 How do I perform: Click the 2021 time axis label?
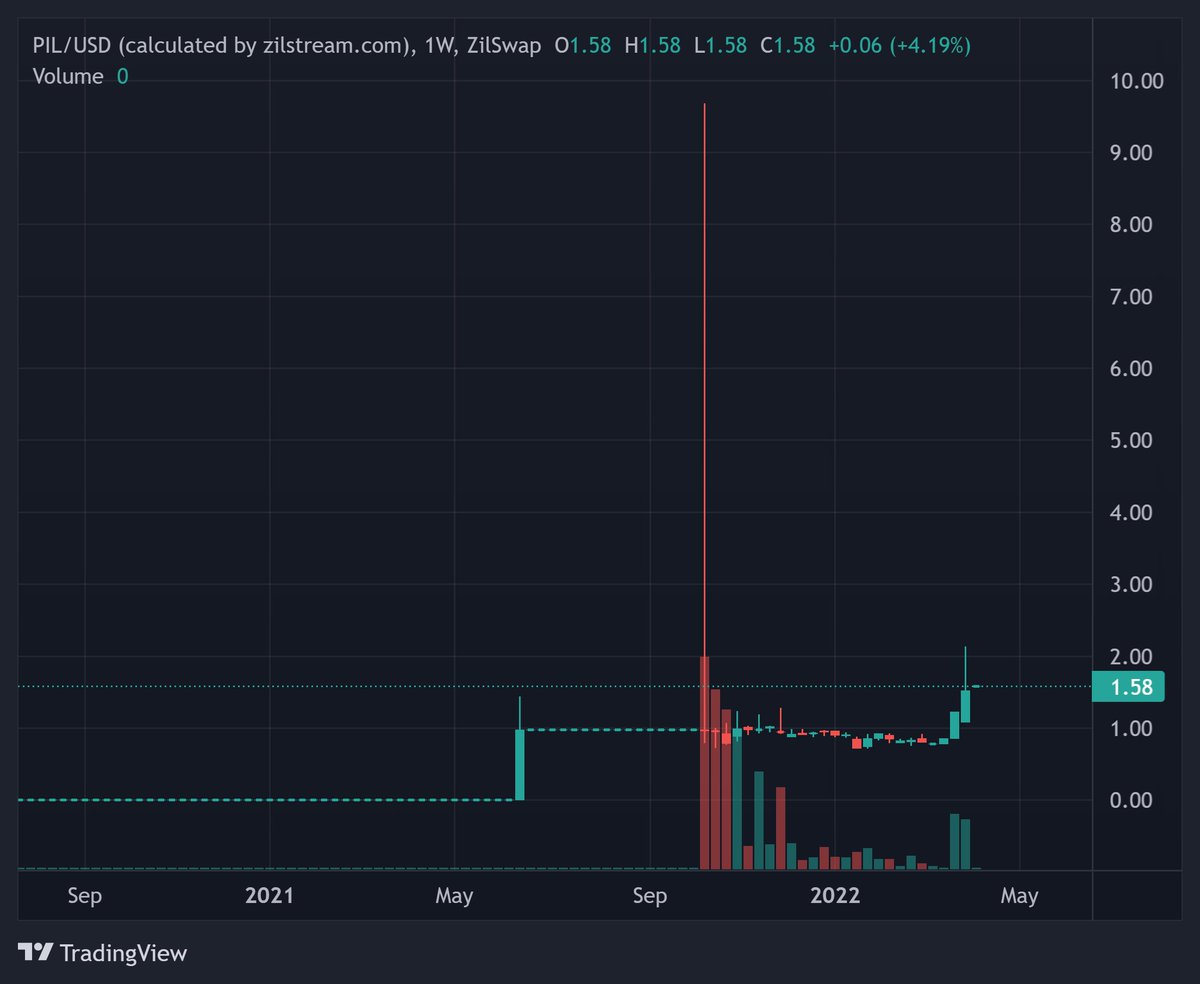point(269,896)
